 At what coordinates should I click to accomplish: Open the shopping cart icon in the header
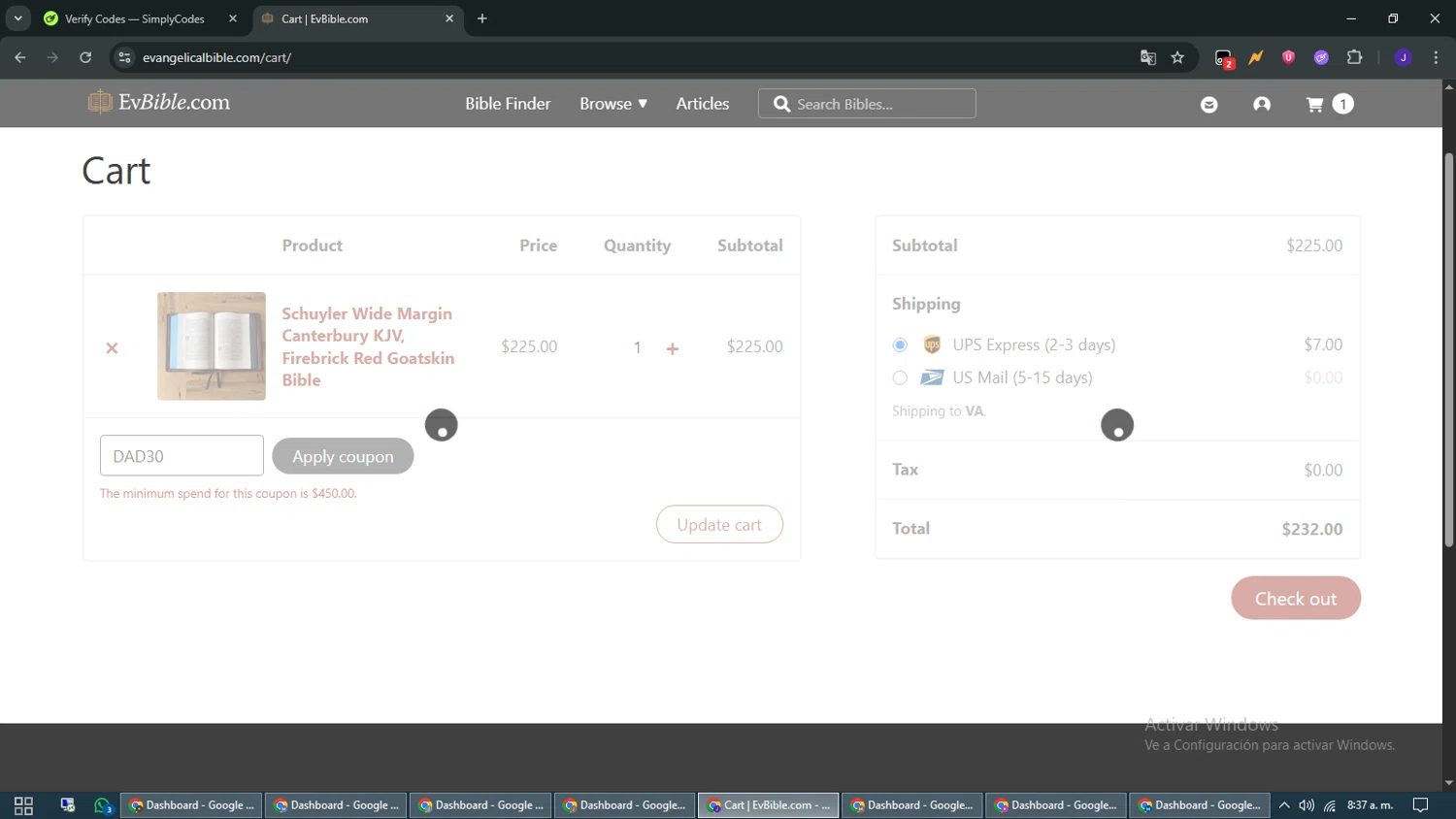[x=1315, y=104]
